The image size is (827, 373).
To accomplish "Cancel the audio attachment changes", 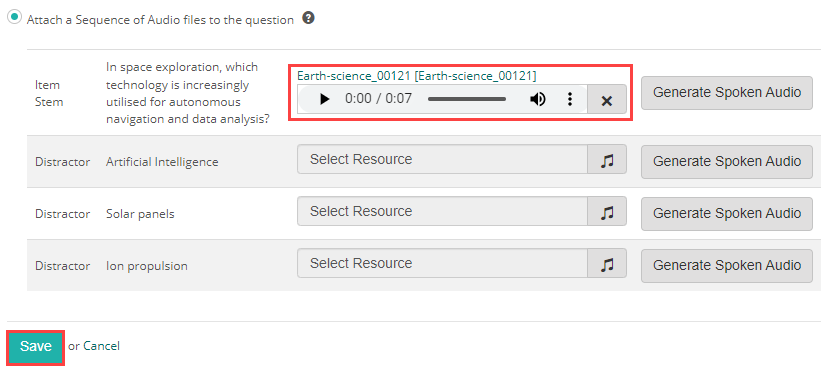I will click(x=101, y=346).
